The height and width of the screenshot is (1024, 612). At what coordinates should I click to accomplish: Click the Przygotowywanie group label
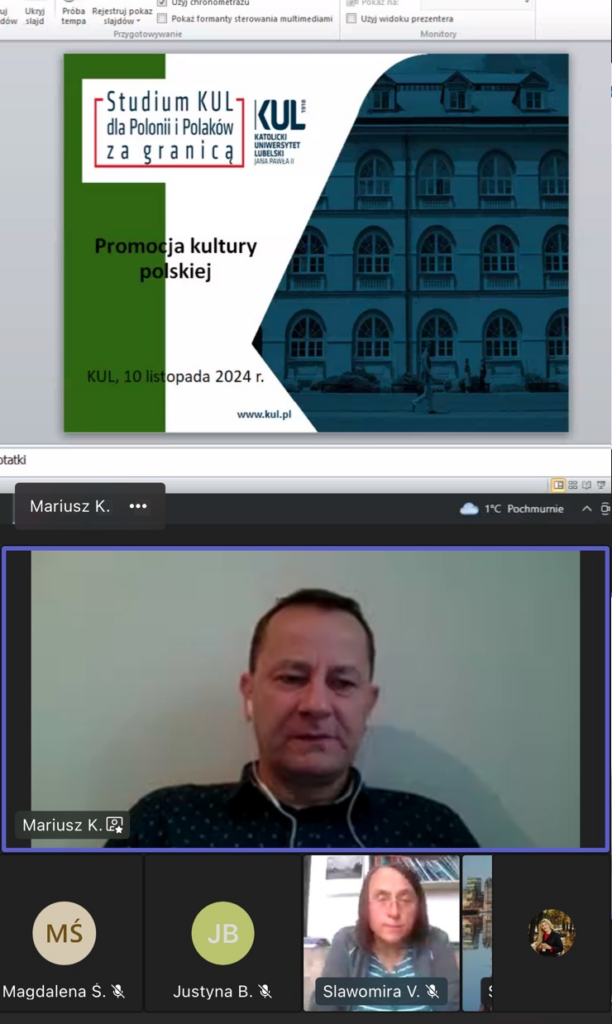(148, 34)
